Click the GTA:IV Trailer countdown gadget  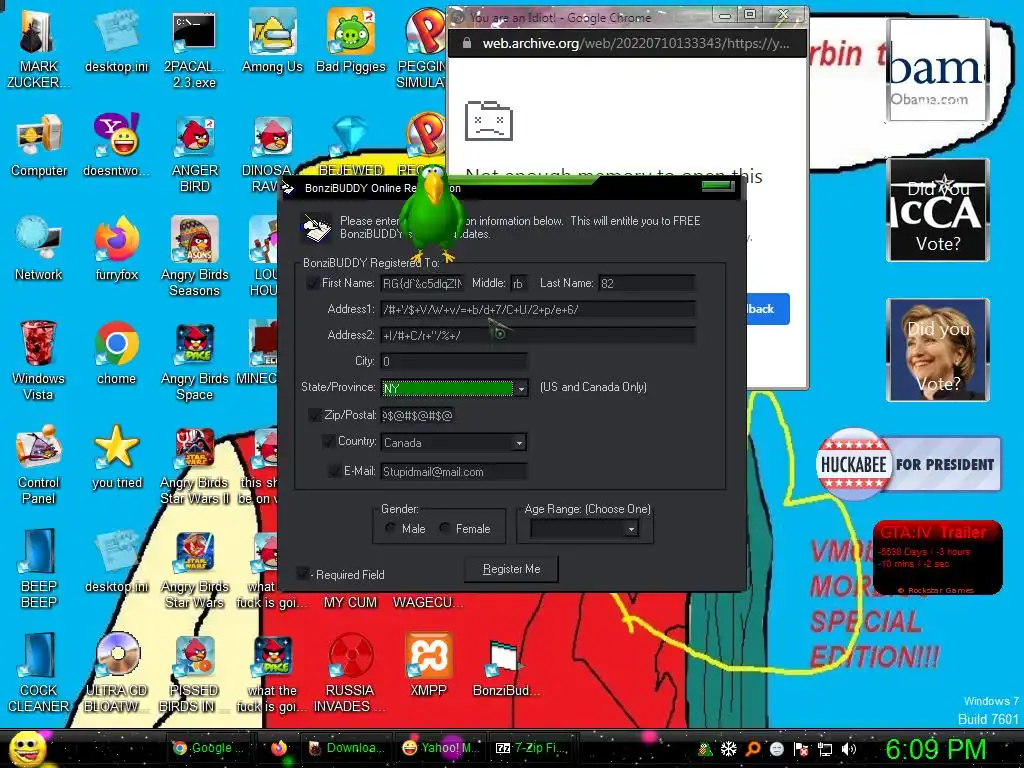click(938, 558)
